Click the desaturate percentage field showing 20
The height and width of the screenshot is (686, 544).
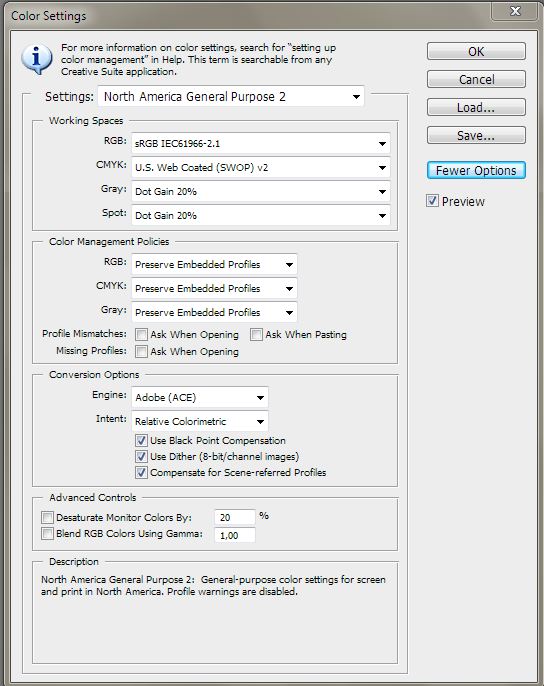pyautogui.click(x=235, y=517)
